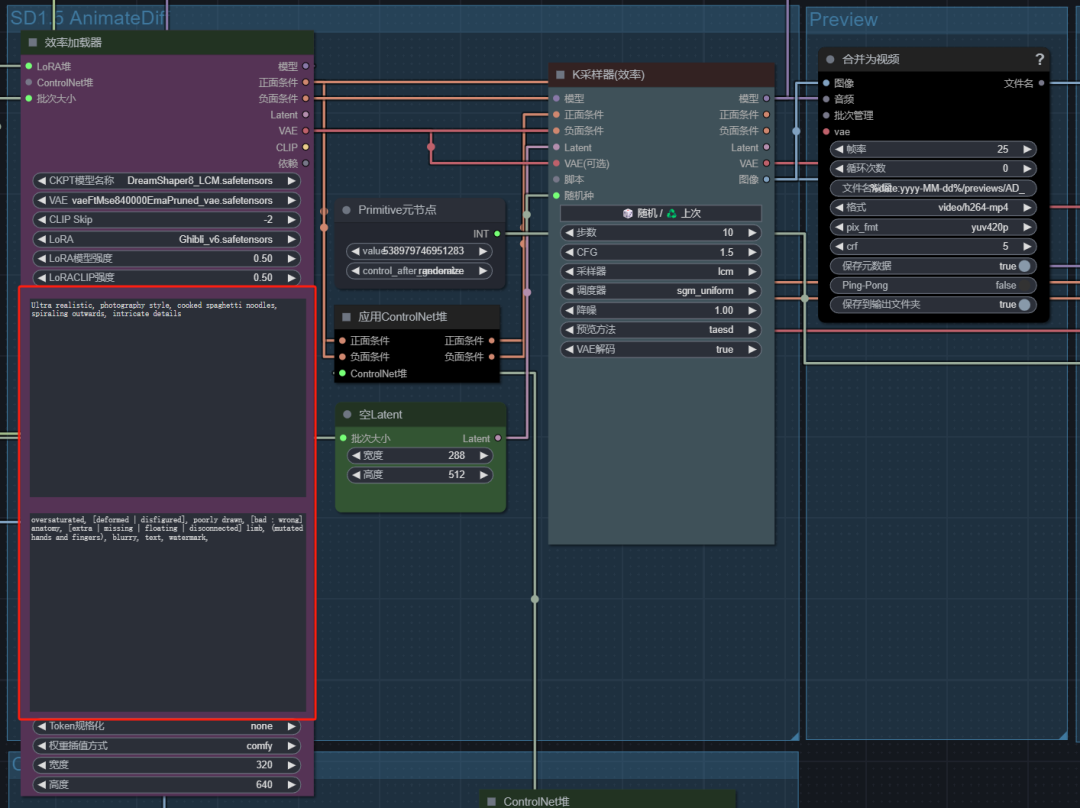Open the 格式 video/h264-mp4 dropdown
The height and width of the screenshot is (808, 1080).
pos(933,207)
